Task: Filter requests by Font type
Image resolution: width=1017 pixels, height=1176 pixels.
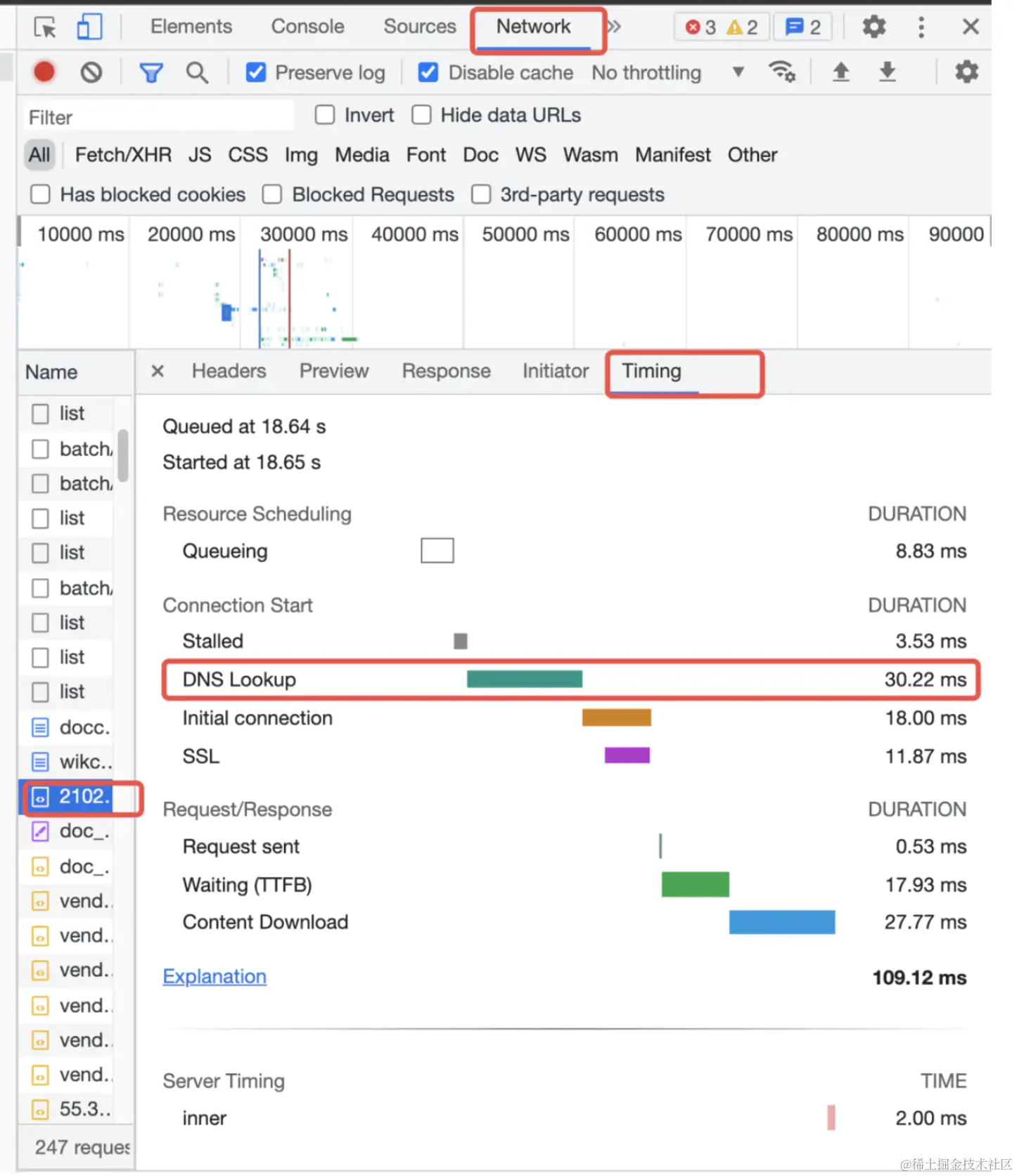Action: point(426,155)
